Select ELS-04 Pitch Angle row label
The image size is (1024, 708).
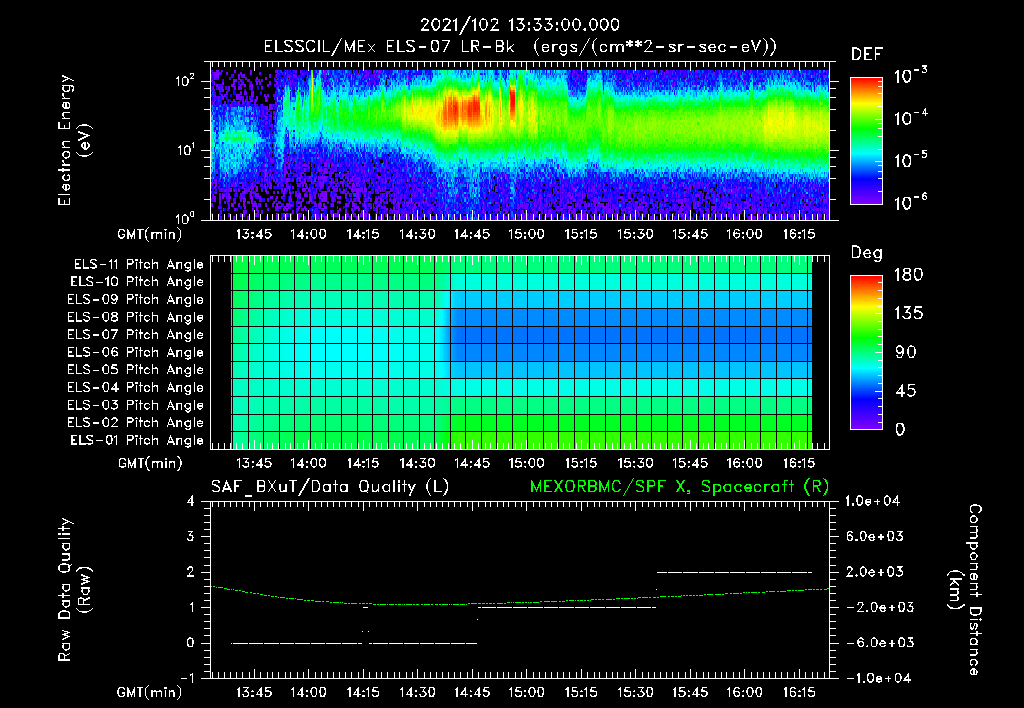tap(135, 387)
